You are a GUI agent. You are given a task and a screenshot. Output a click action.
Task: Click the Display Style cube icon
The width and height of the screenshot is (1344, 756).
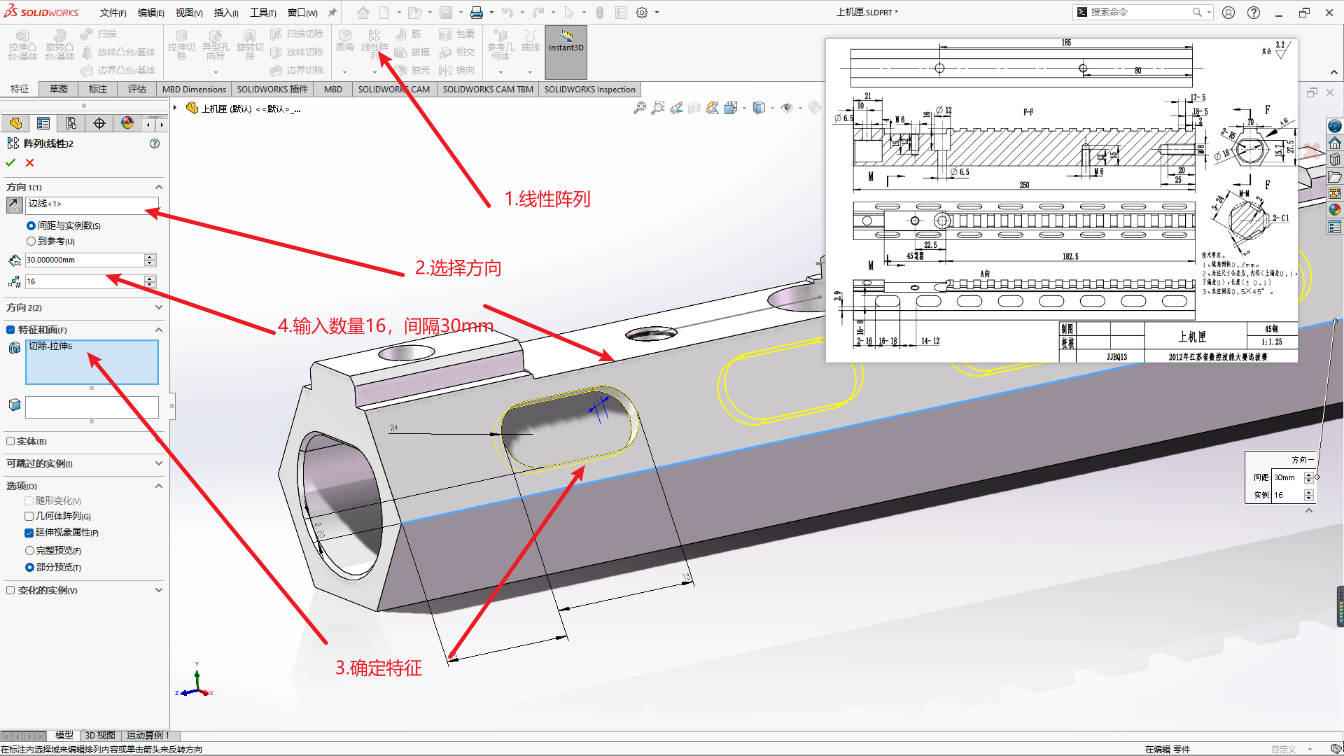coord(759,108)
